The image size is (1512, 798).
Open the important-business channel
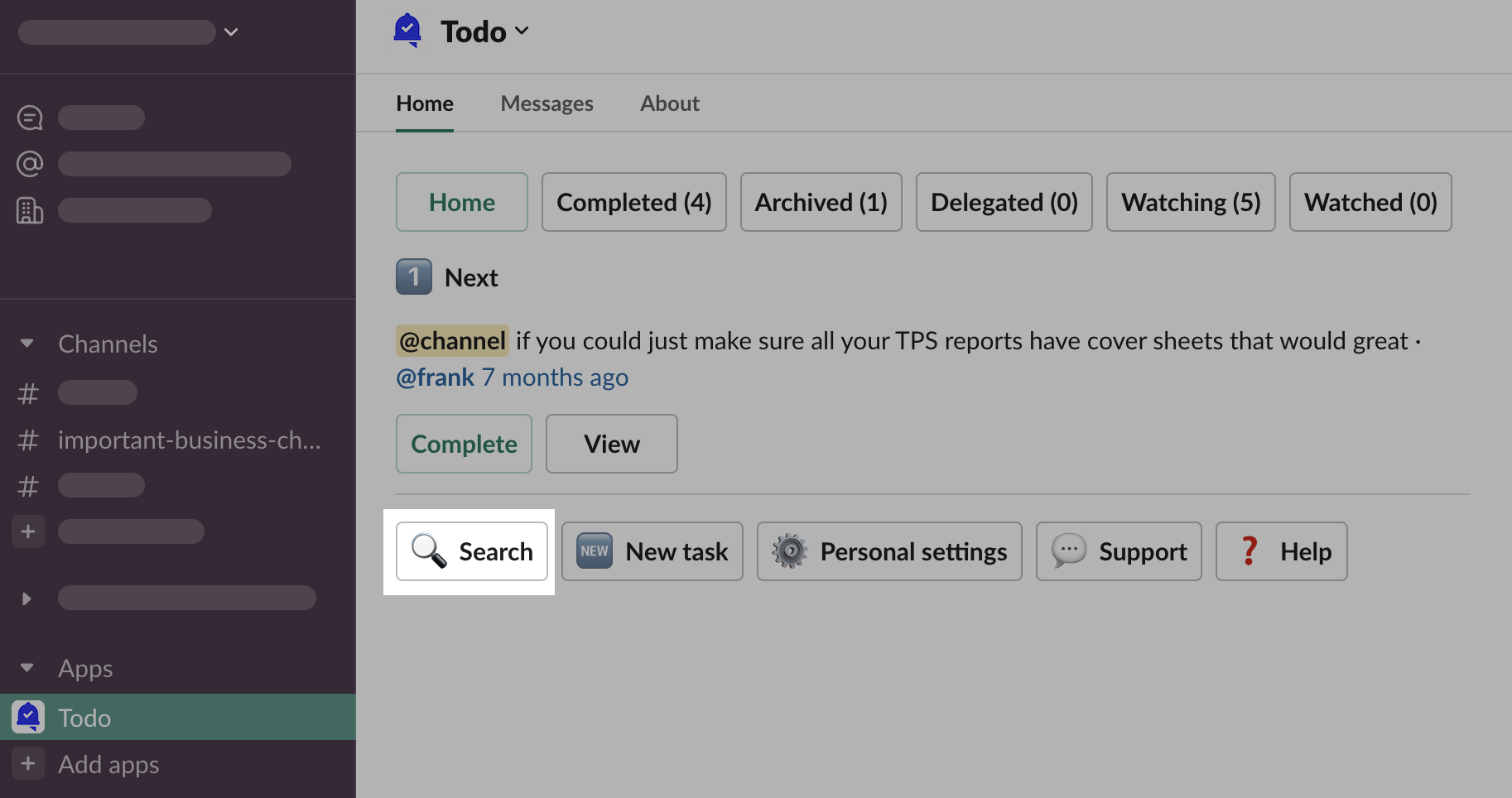[189, 440]
